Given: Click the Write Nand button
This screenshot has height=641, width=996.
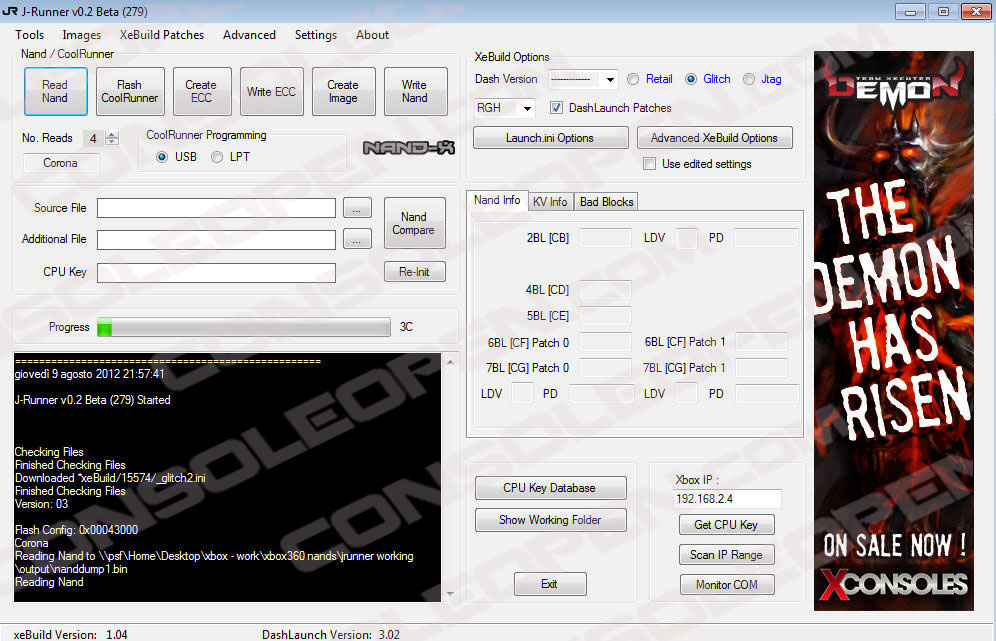Looking at the screenshot, I should (x=415, y=91).
